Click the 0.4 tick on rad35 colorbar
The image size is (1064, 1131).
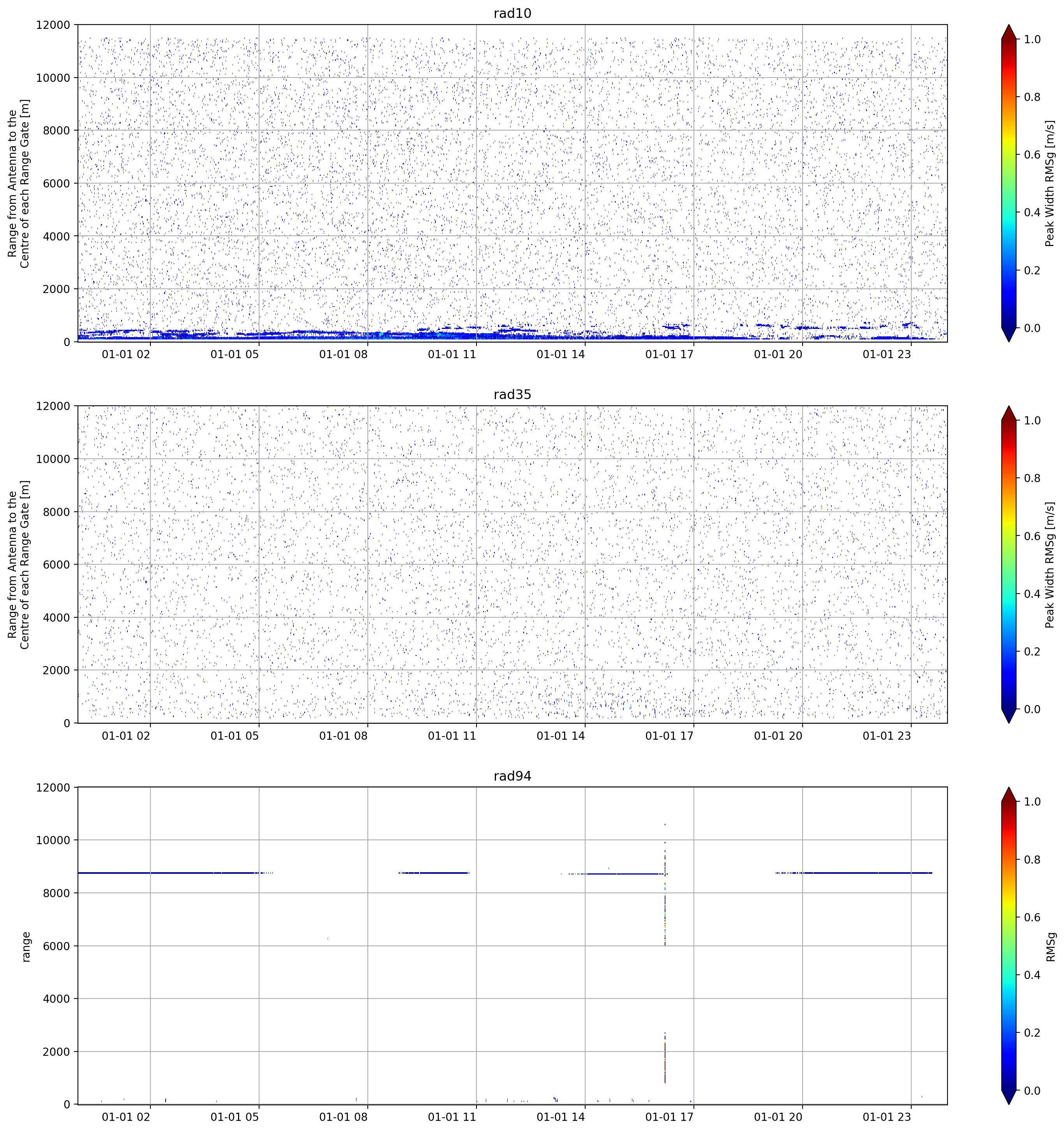[1032, 594]
